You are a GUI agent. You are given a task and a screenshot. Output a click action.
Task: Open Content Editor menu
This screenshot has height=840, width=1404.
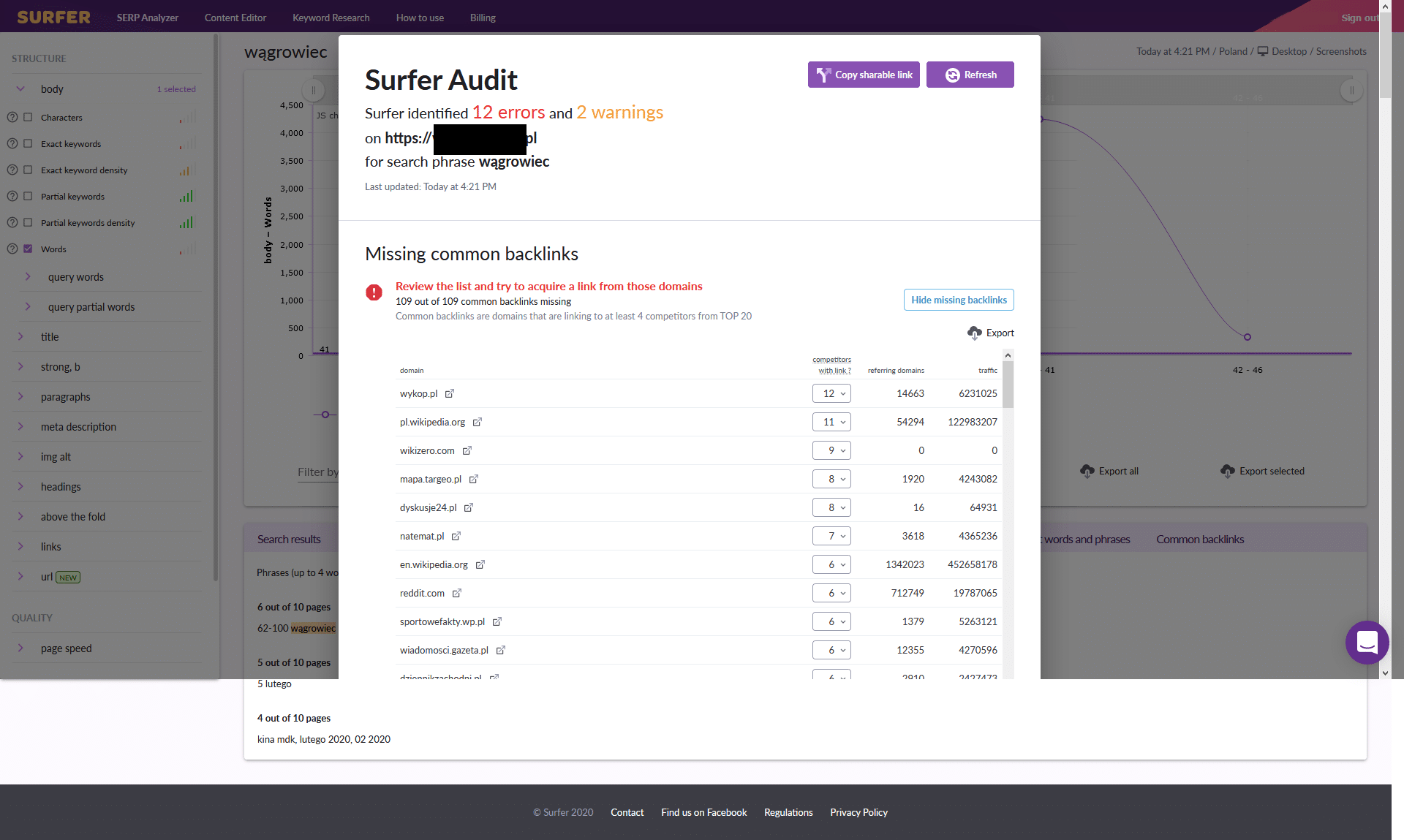(x=235, y=18)
